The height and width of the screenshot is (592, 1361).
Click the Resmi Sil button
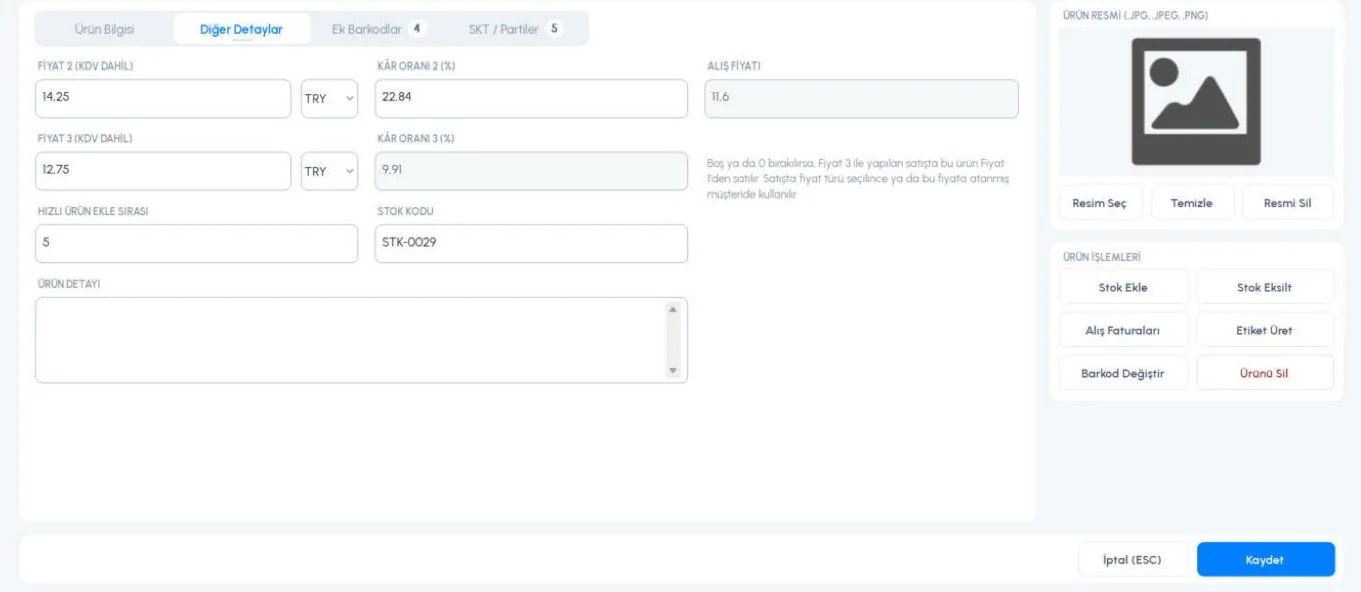point(1288,203)
